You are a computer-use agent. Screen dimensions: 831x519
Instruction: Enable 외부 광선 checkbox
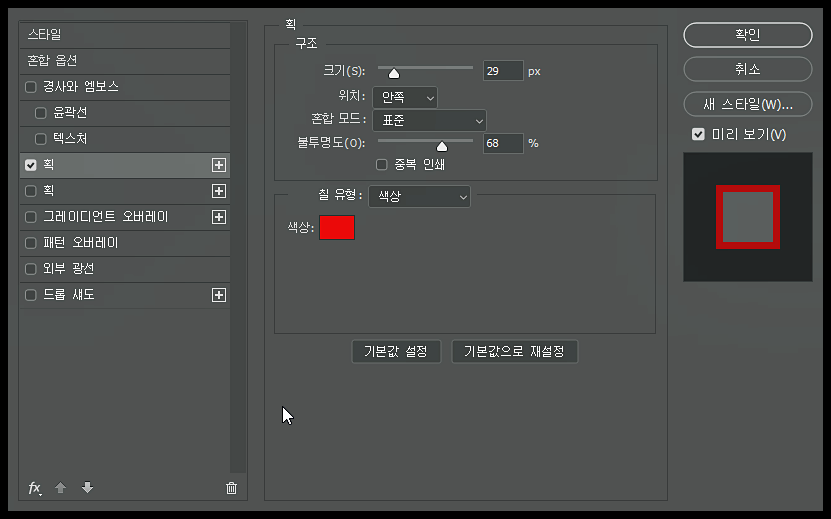(x=31, y=269)
